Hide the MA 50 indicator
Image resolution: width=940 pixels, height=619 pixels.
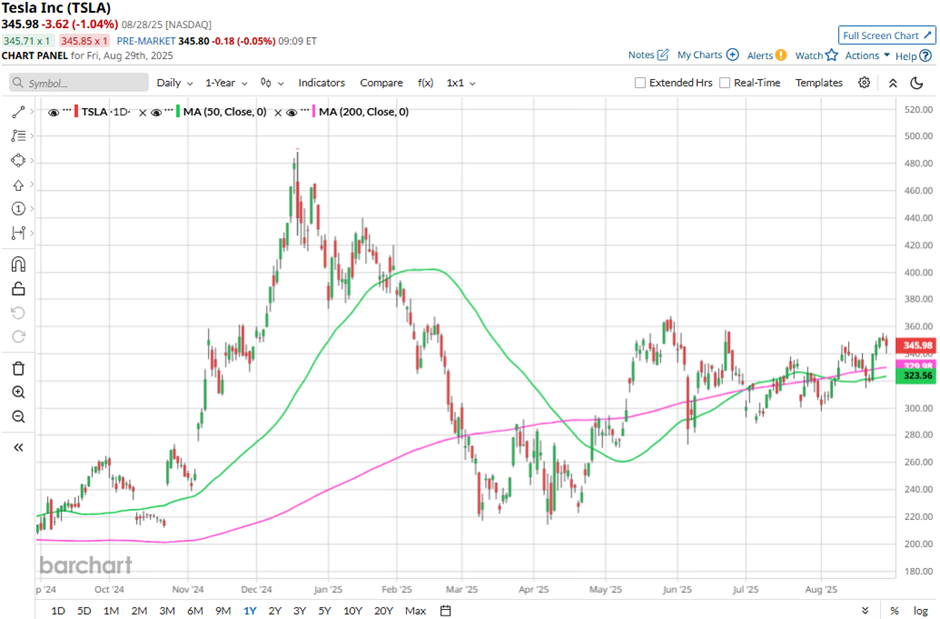(156, 112)
